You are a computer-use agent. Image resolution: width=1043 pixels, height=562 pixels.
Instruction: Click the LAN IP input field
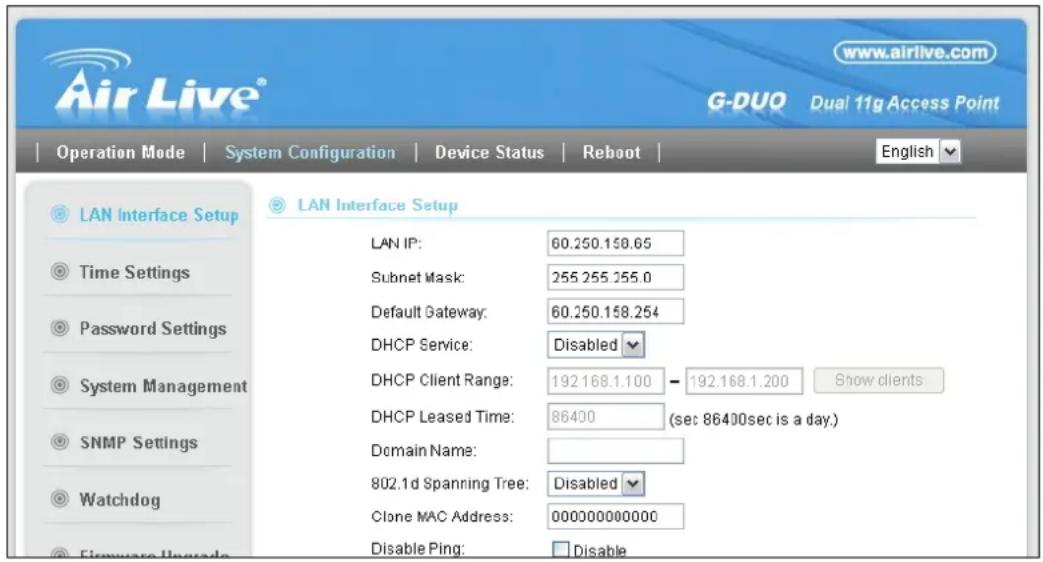(615, 243)
